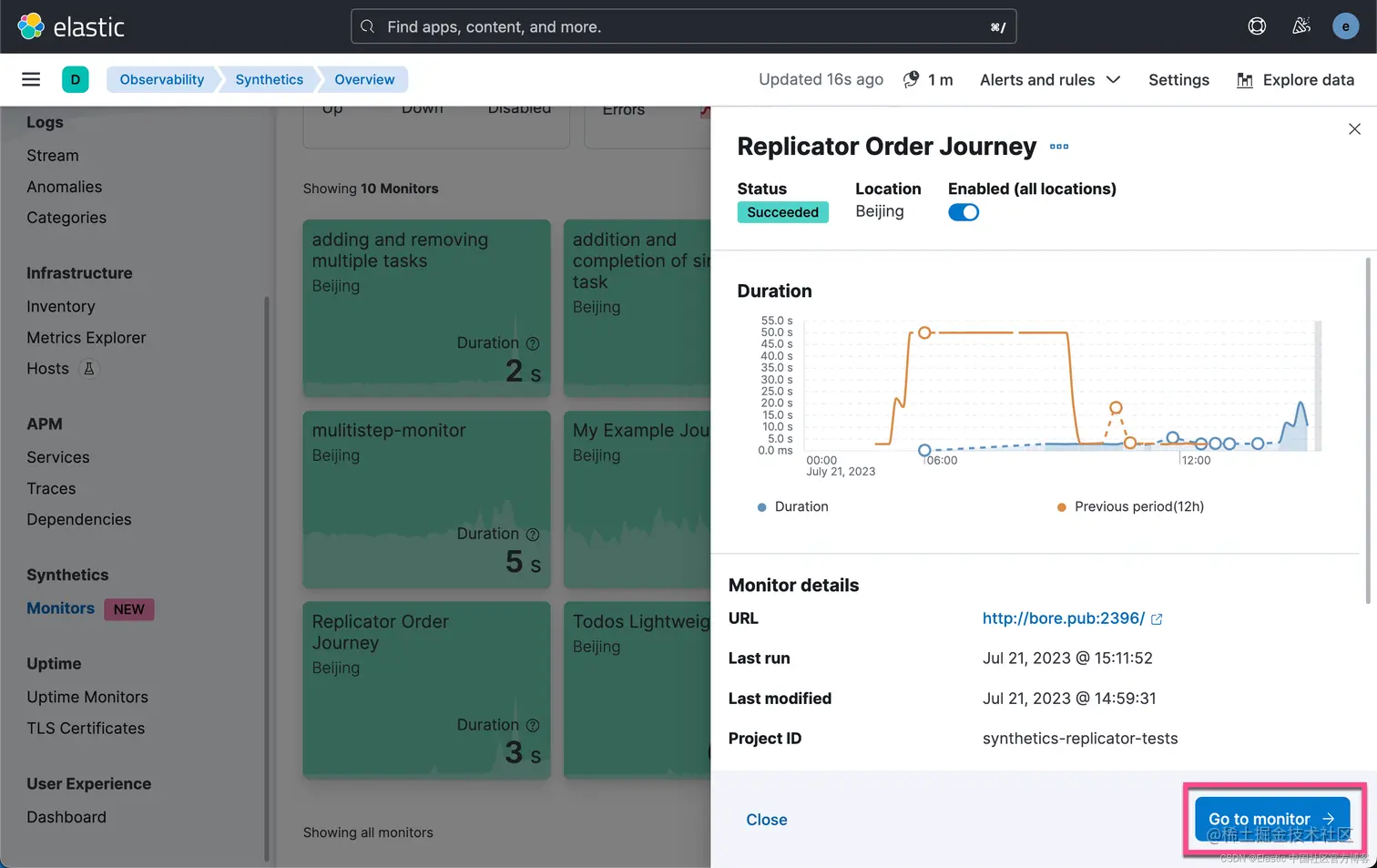
Task: Open the user avatar menu
Action: tap(1345, 26)
